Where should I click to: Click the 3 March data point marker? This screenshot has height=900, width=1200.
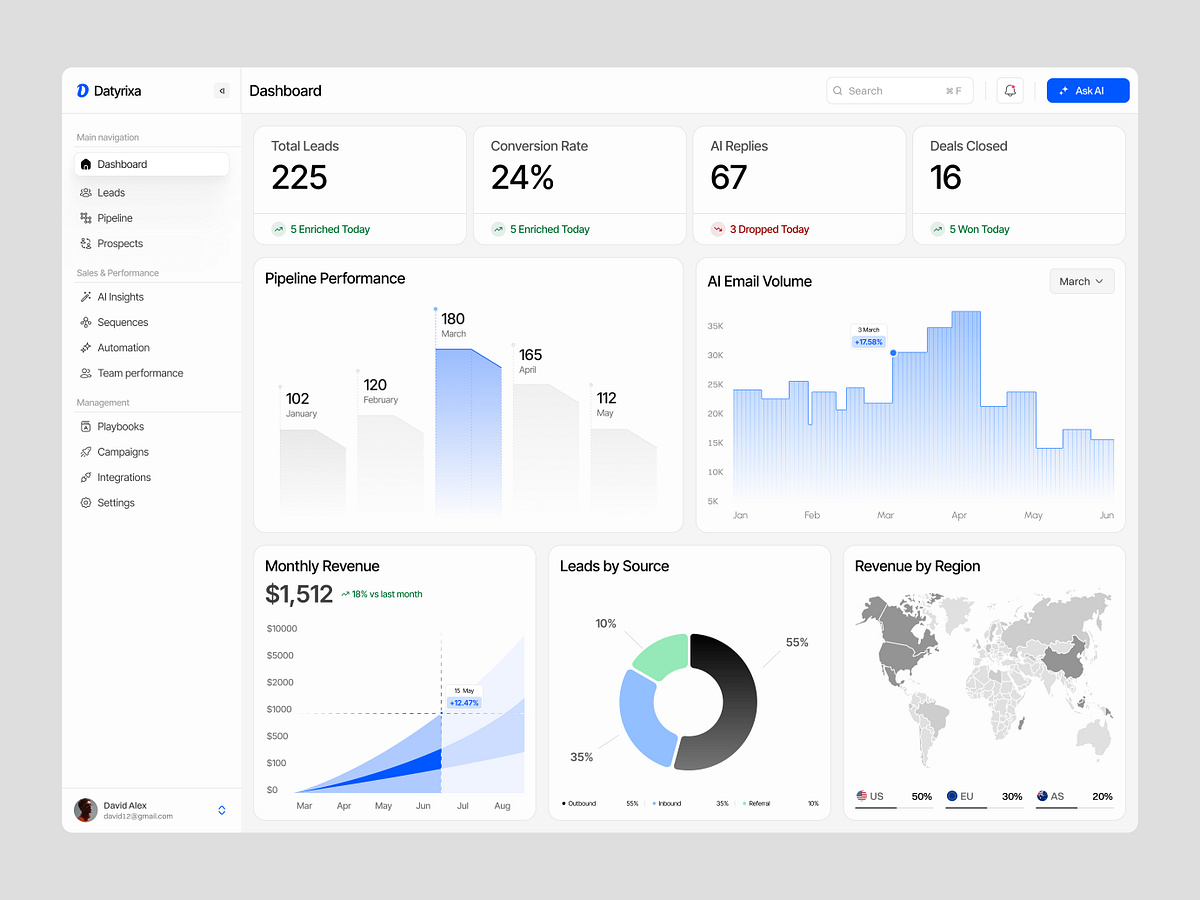coord(893,352)
